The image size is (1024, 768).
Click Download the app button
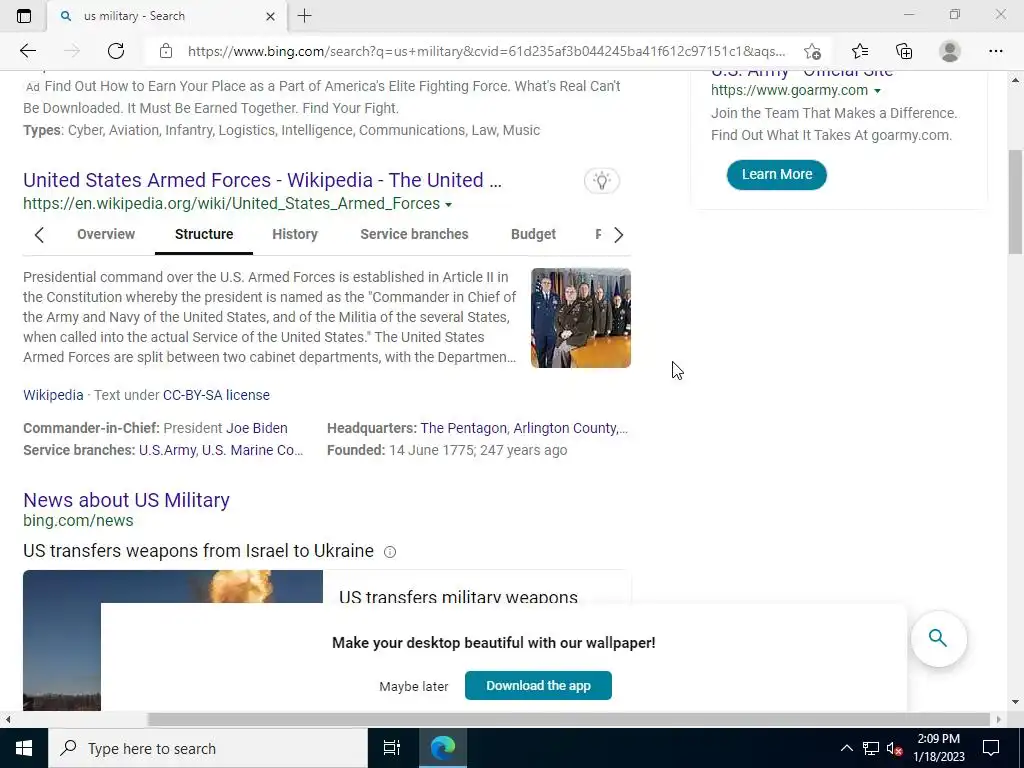coord(538,685)
